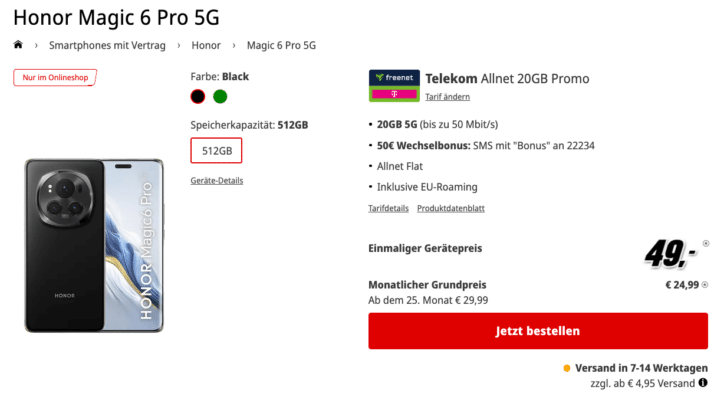This screenshot has height=400, width=714.
Task: Click Tarif ändern link
Action: coord(447,97)
